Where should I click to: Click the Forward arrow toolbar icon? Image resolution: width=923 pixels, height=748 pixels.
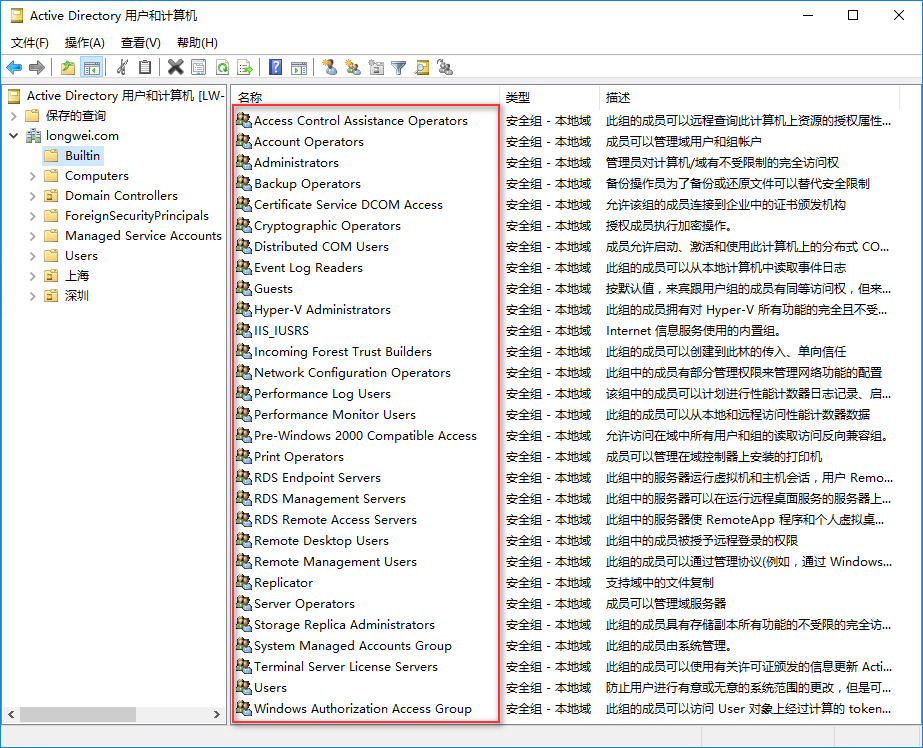coord(36,68)
